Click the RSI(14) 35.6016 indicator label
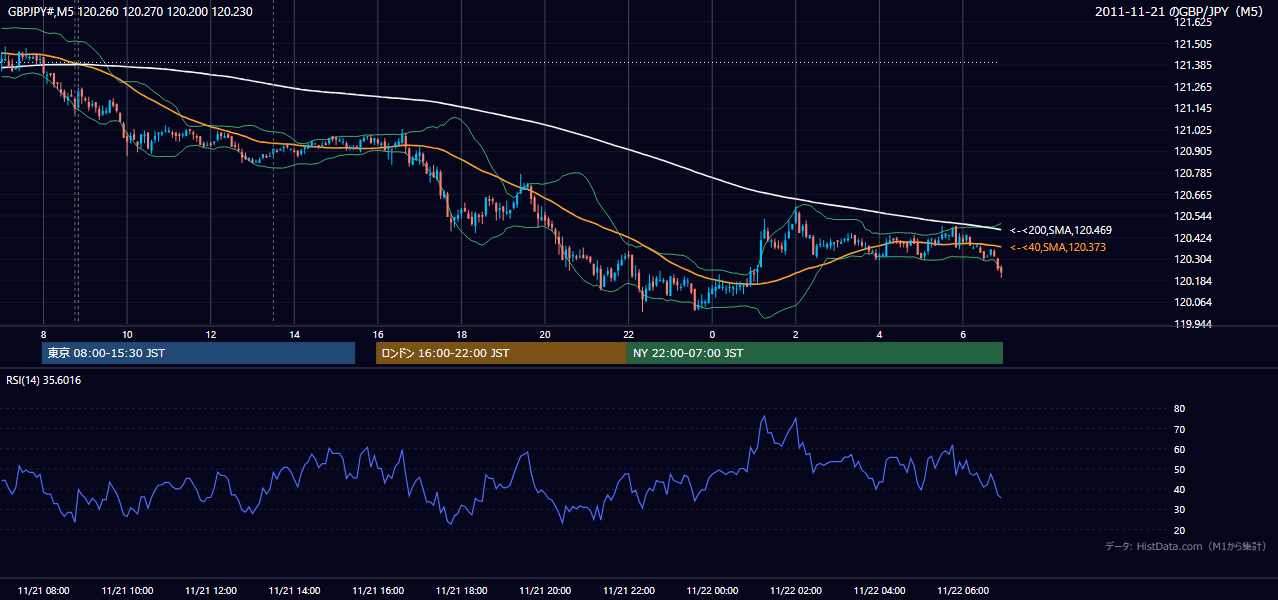1278x600 pixels. [44, 380]
